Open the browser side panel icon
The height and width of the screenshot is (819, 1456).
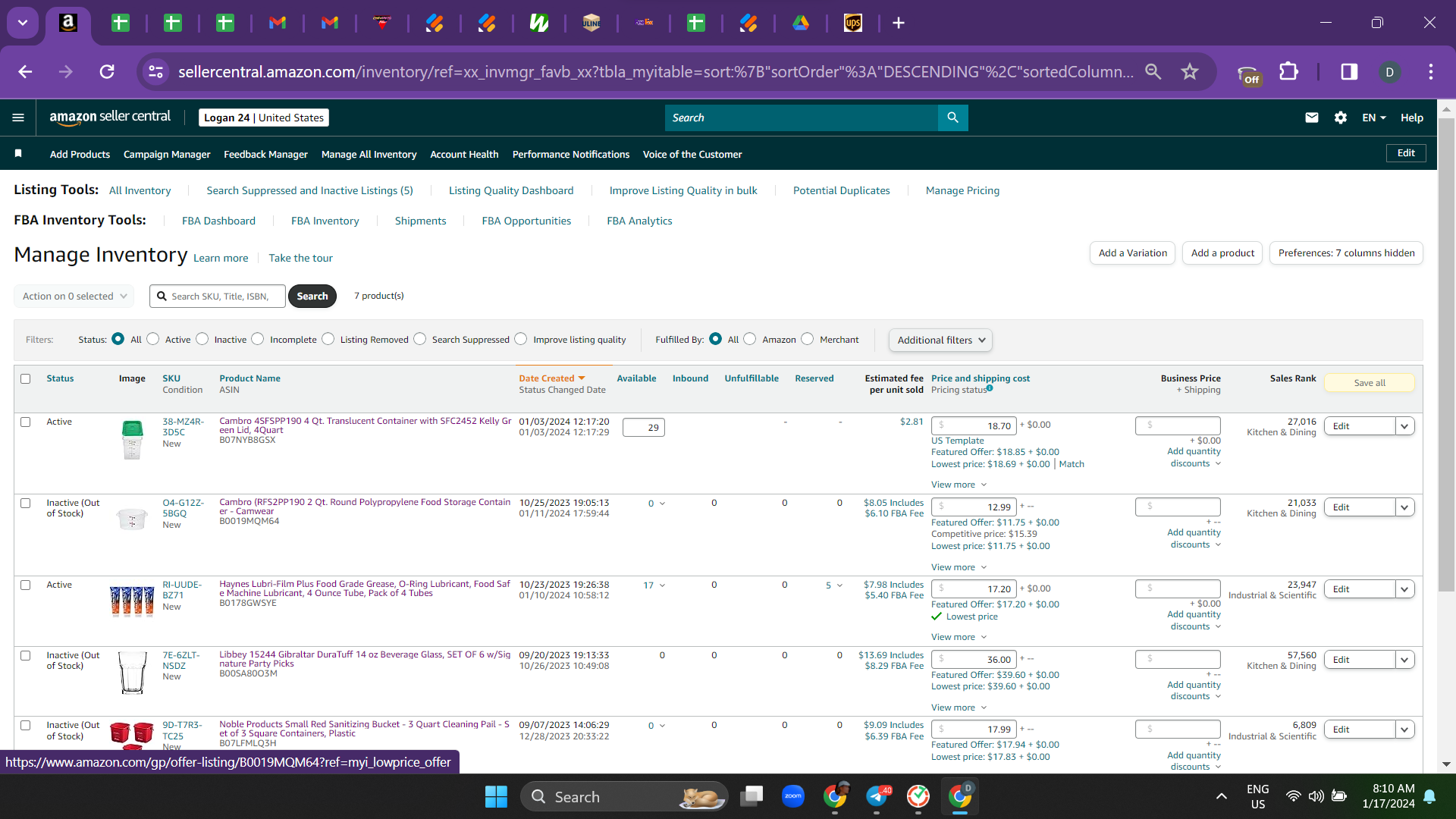(1349, 71)
